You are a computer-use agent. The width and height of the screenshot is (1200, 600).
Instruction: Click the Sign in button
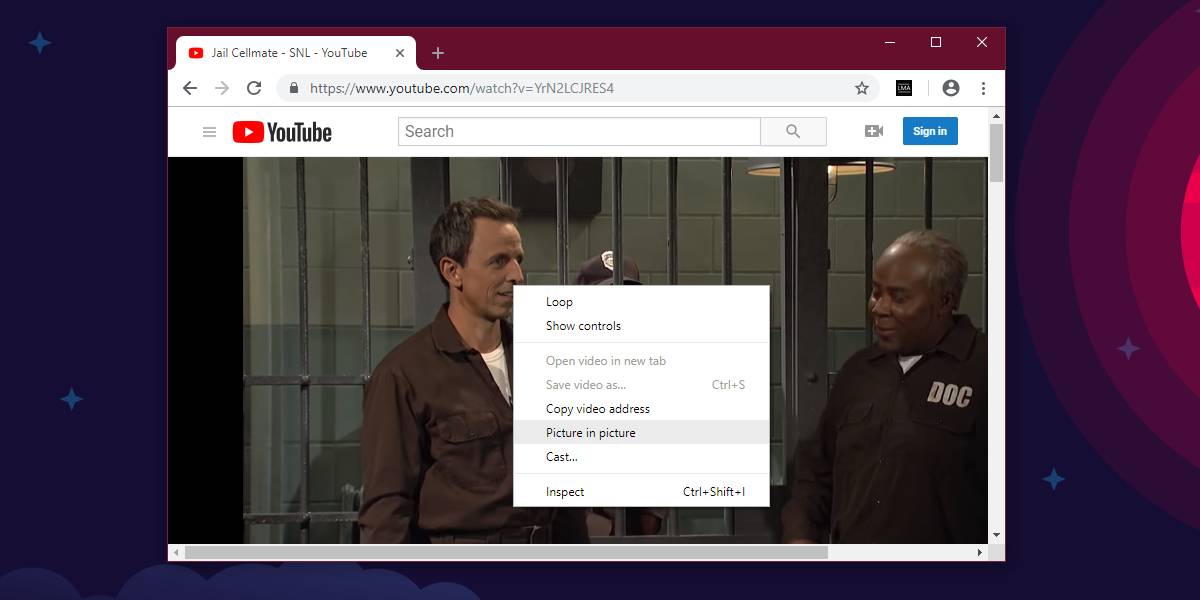point(930,131)
